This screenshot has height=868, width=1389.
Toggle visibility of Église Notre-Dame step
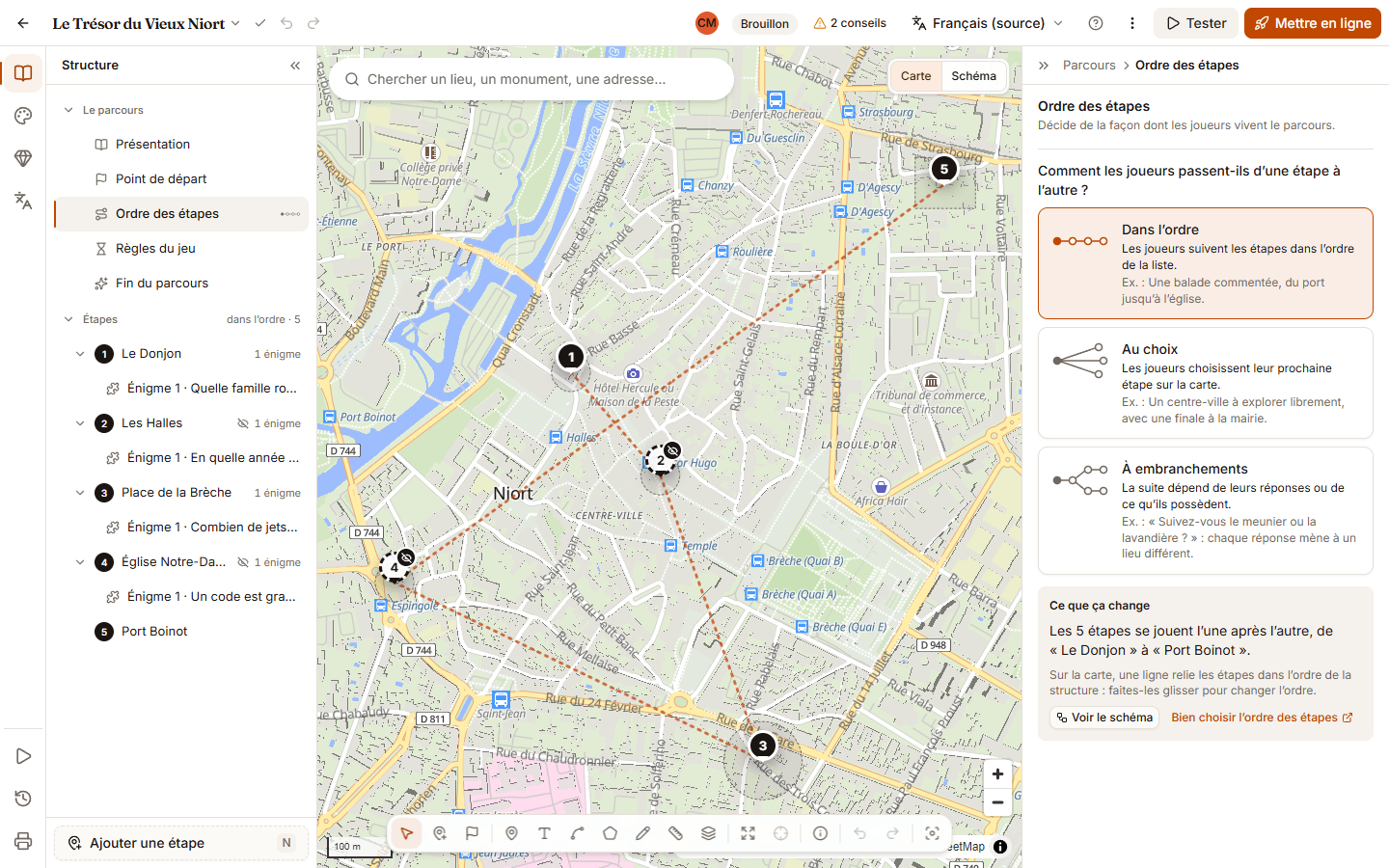(x=243, y=562)
